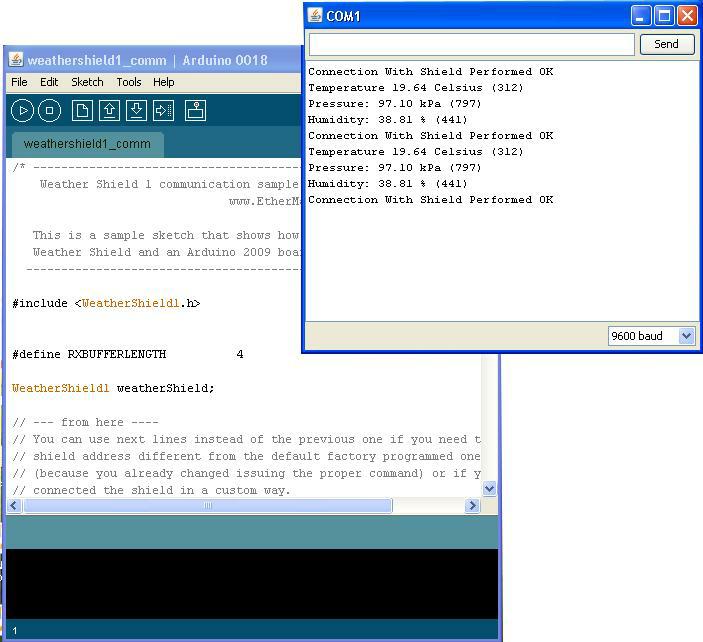Select the weathershield1_comm sketch tab
This screenshot has height=642, width=703.
click(87, 144)
